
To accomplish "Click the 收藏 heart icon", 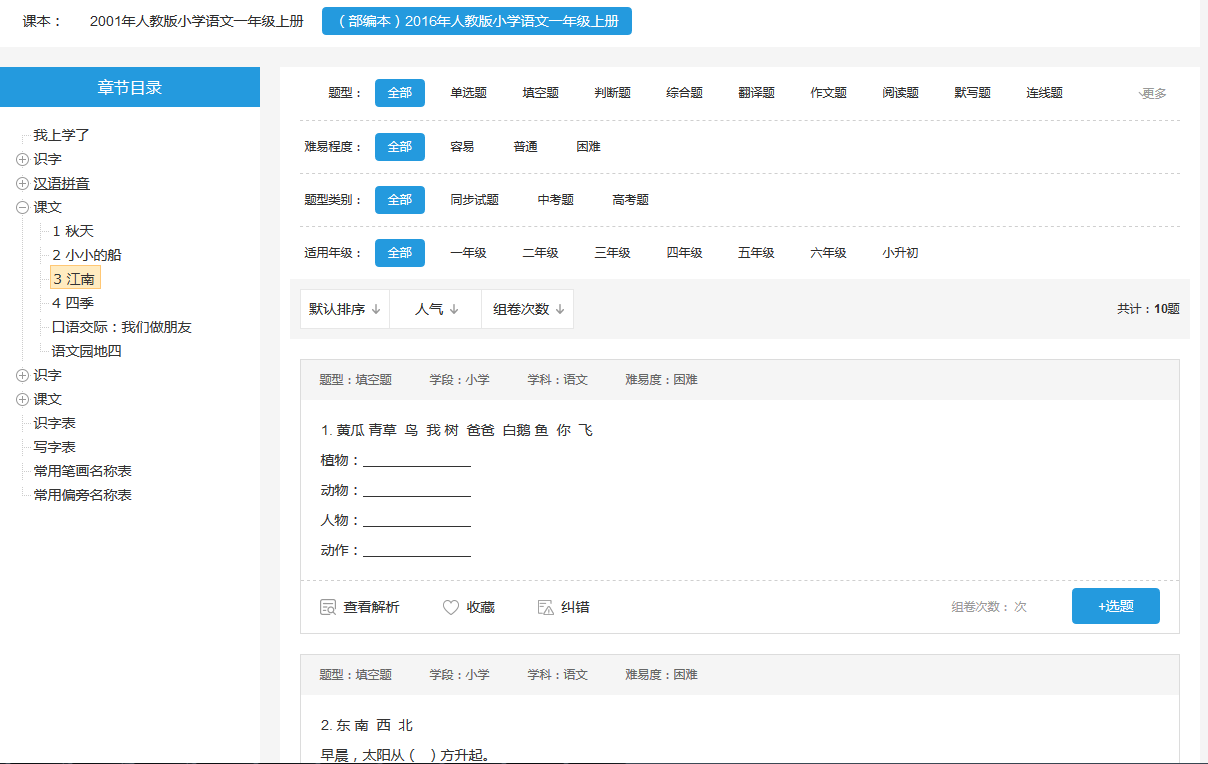I will 451,607.
